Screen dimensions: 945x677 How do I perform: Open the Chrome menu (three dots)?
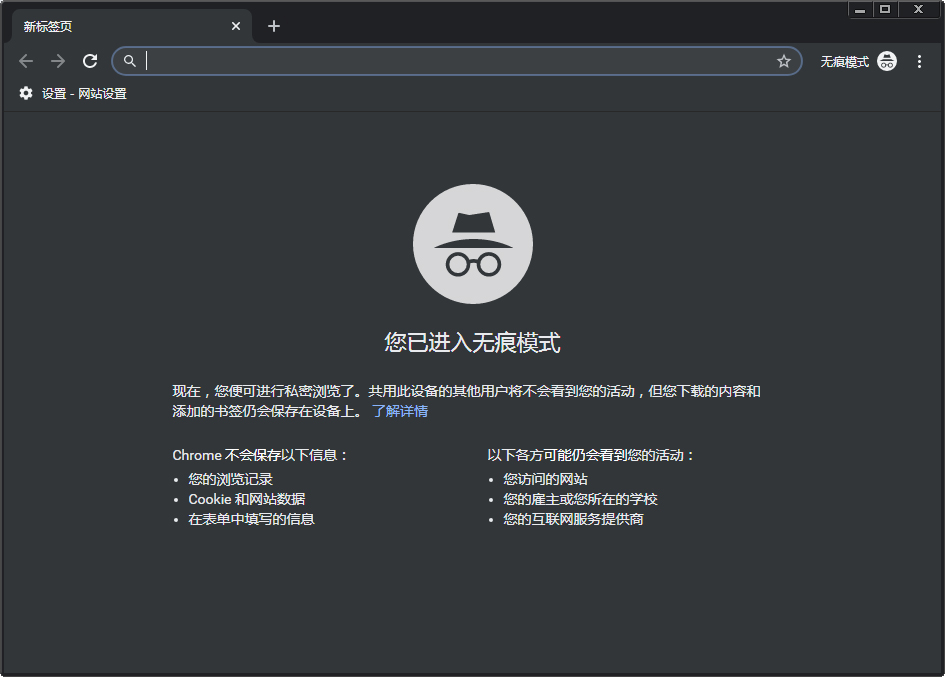point(919,61)
